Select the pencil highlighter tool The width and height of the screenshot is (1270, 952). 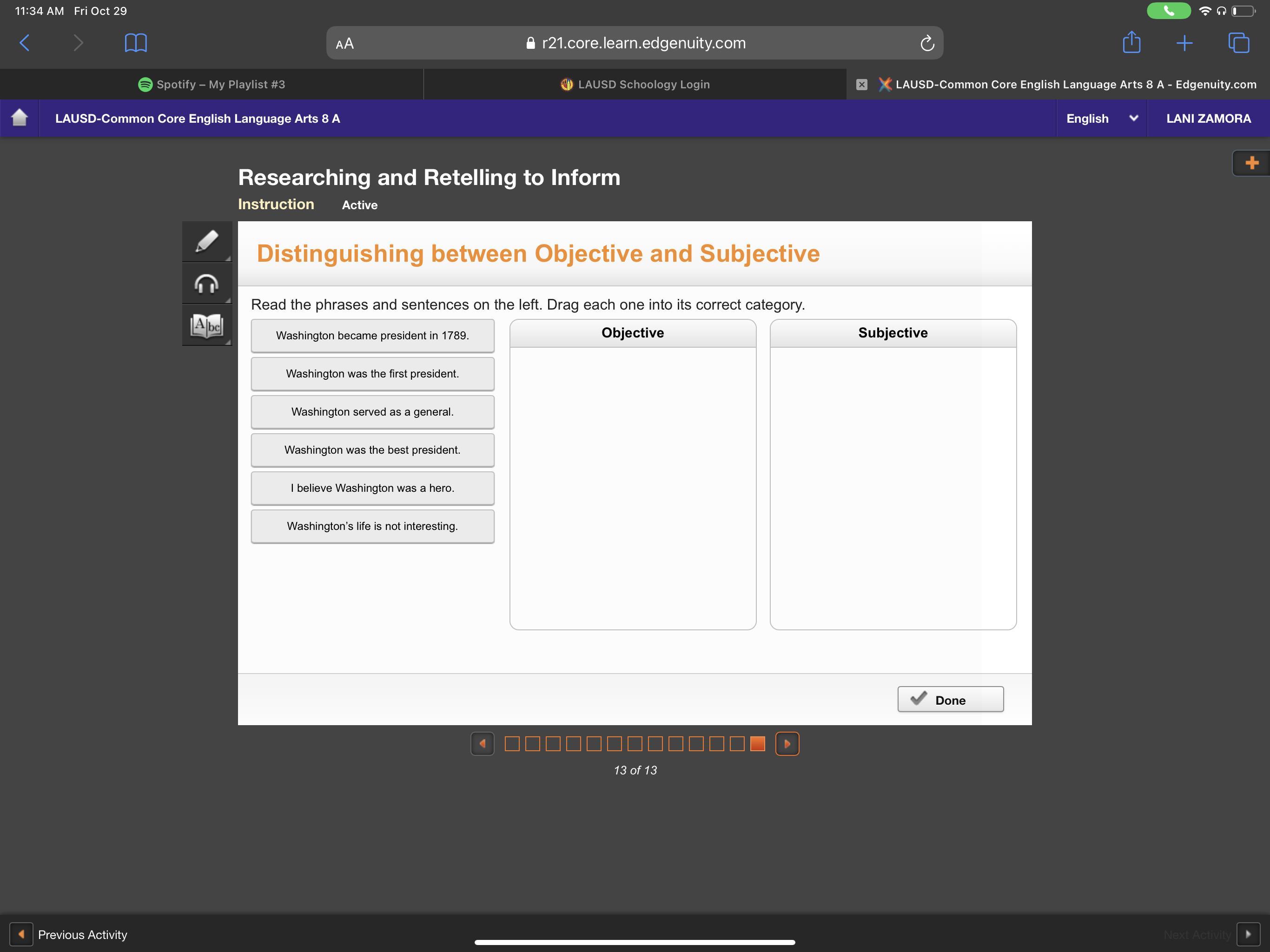tap(207, 242)
